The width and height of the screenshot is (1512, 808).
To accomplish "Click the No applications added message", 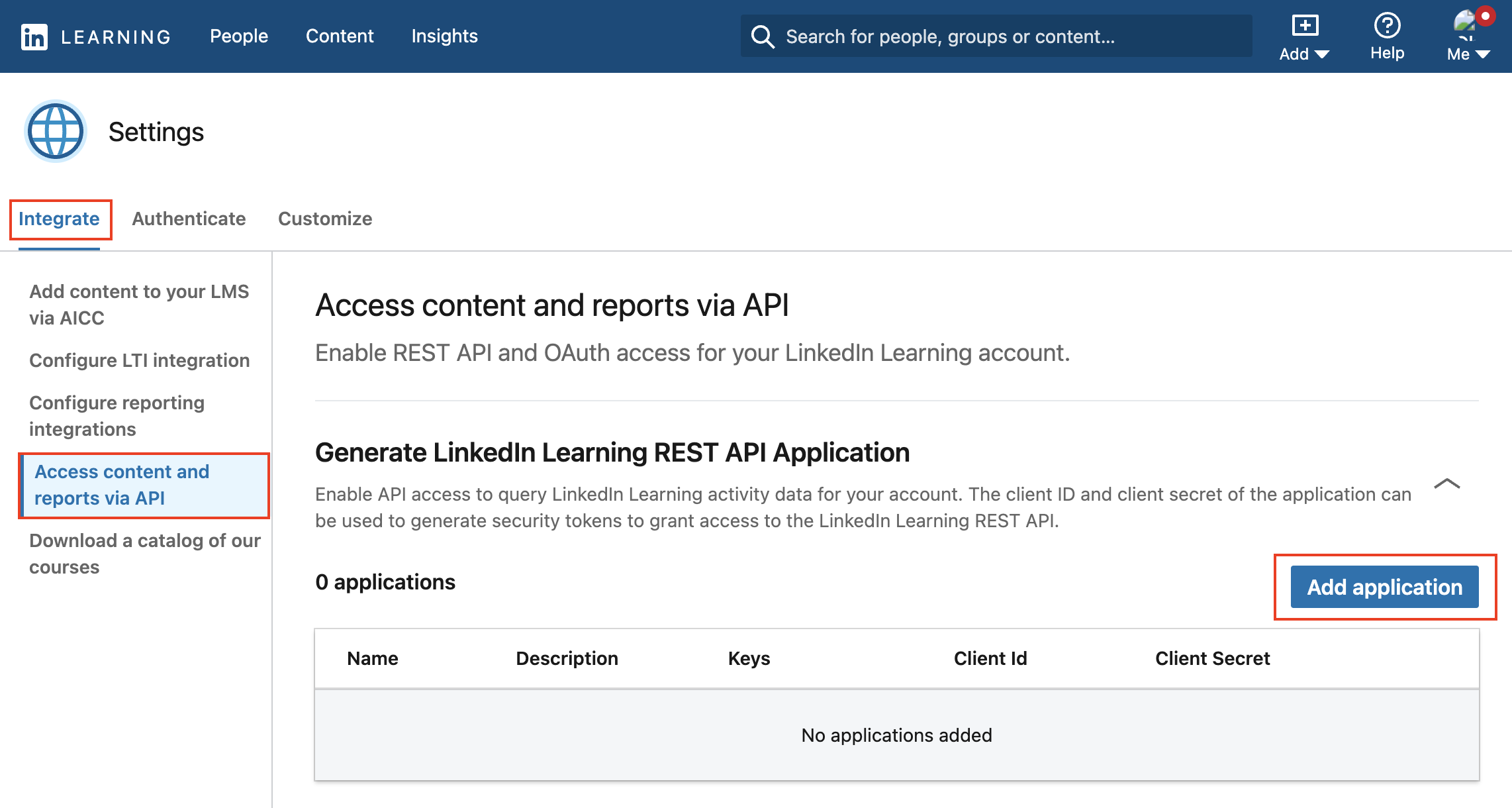I will [x=897, y=735].
